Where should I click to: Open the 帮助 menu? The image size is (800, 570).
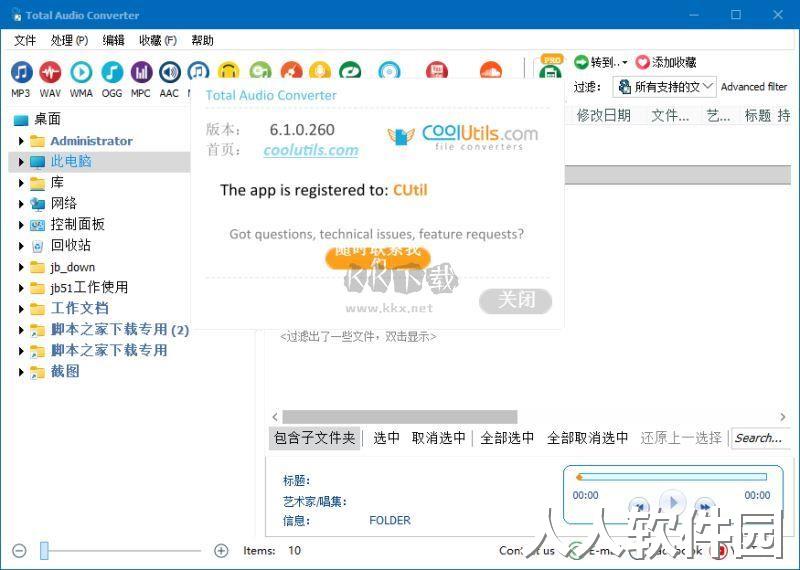(x=202, y=40)
